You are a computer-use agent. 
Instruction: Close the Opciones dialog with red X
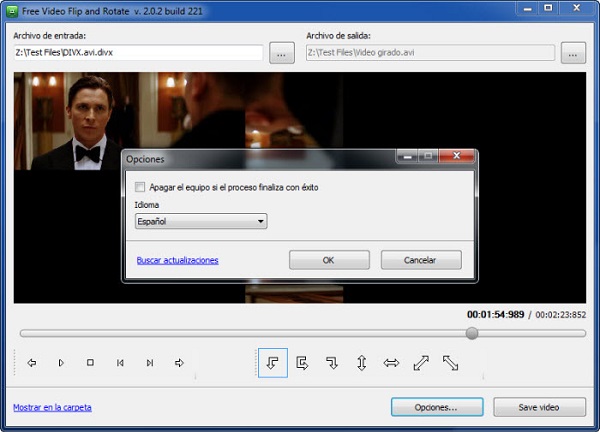(457, 156)
